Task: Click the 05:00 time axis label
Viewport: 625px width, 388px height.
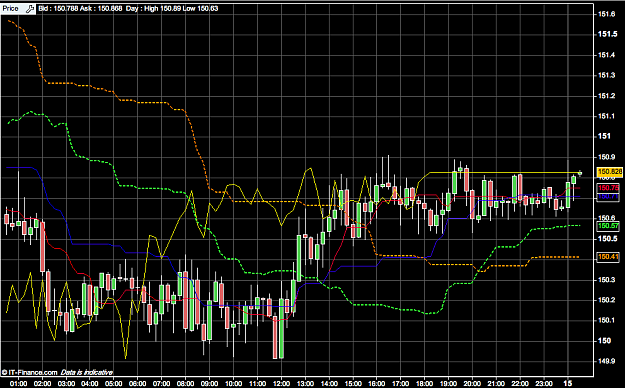Action: [114, 384]
